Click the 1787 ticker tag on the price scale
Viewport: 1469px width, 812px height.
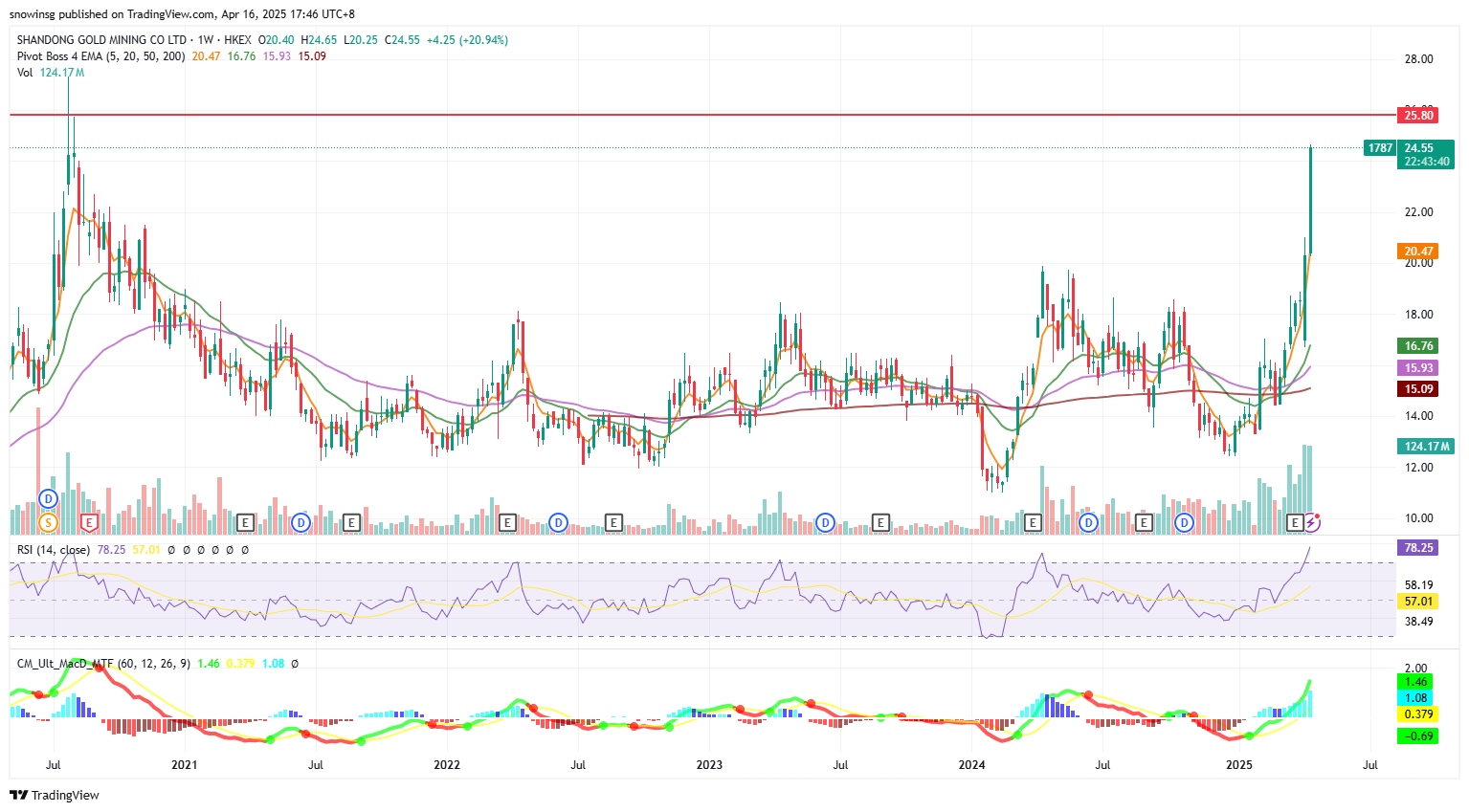pos(1380,148)
